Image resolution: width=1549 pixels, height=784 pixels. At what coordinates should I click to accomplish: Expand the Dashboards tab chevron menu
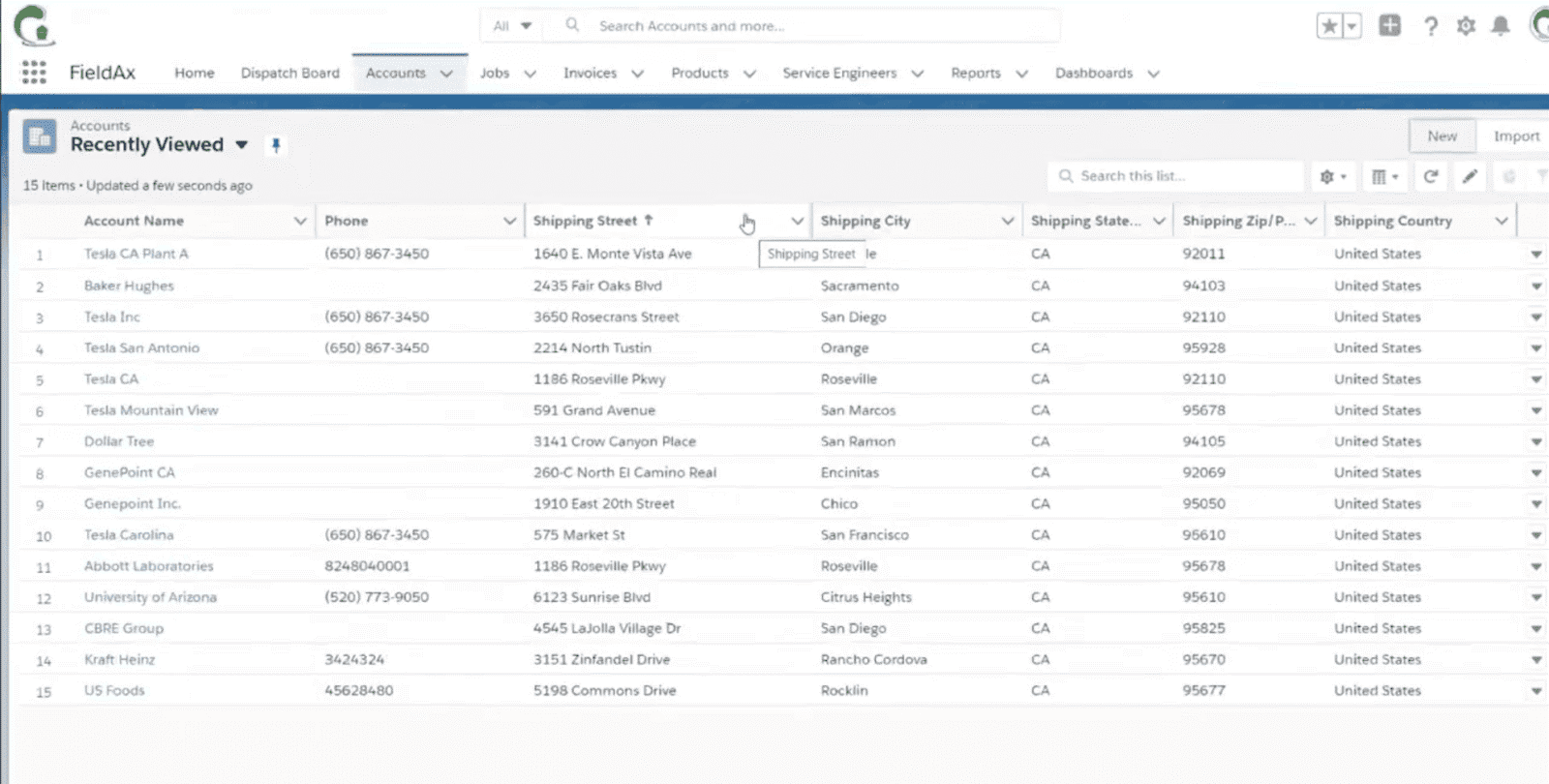(x=1153, y=74)
